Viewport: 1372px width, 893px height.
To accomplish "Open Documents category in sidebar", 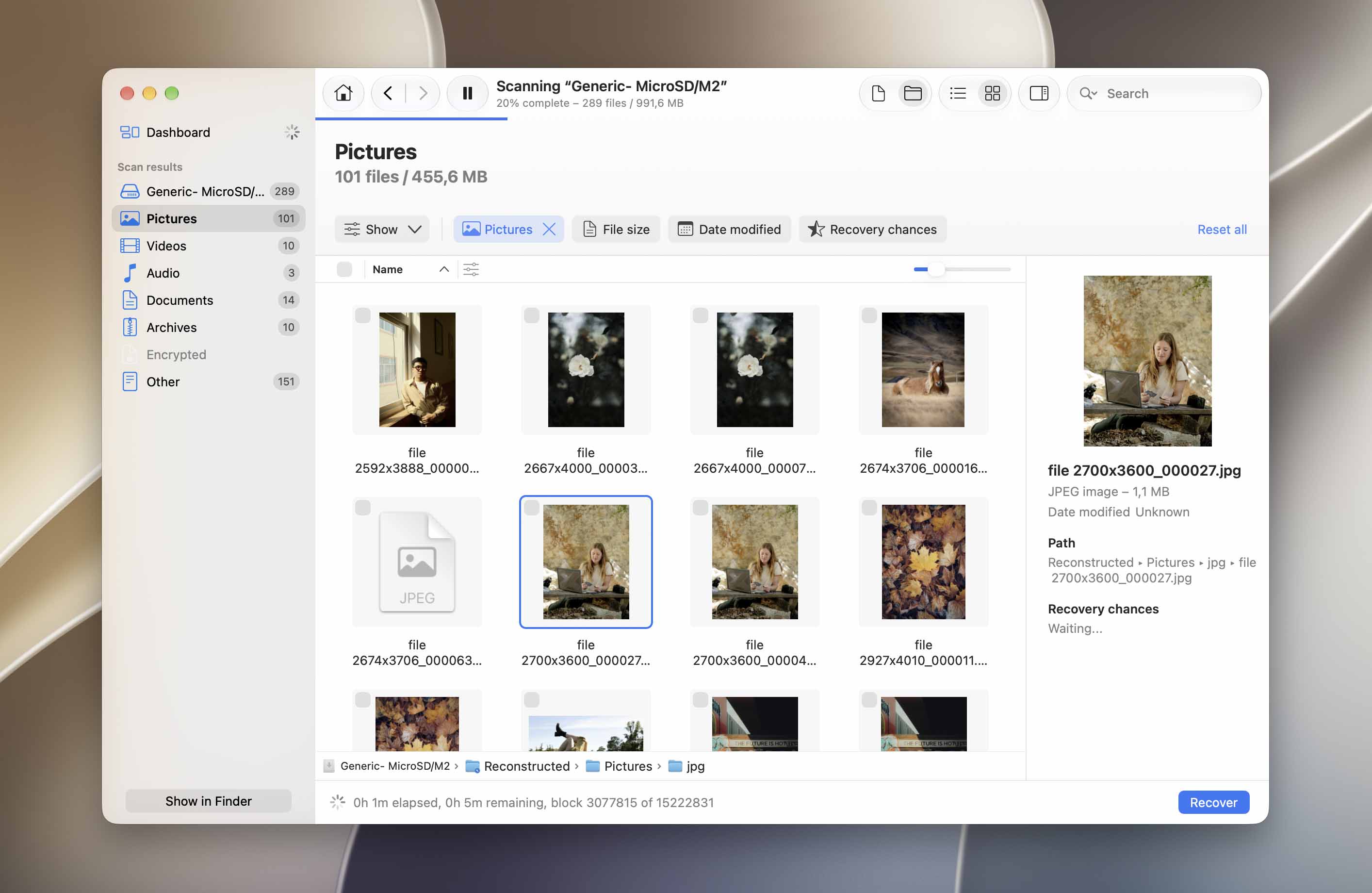I will (x=209, y=300).
